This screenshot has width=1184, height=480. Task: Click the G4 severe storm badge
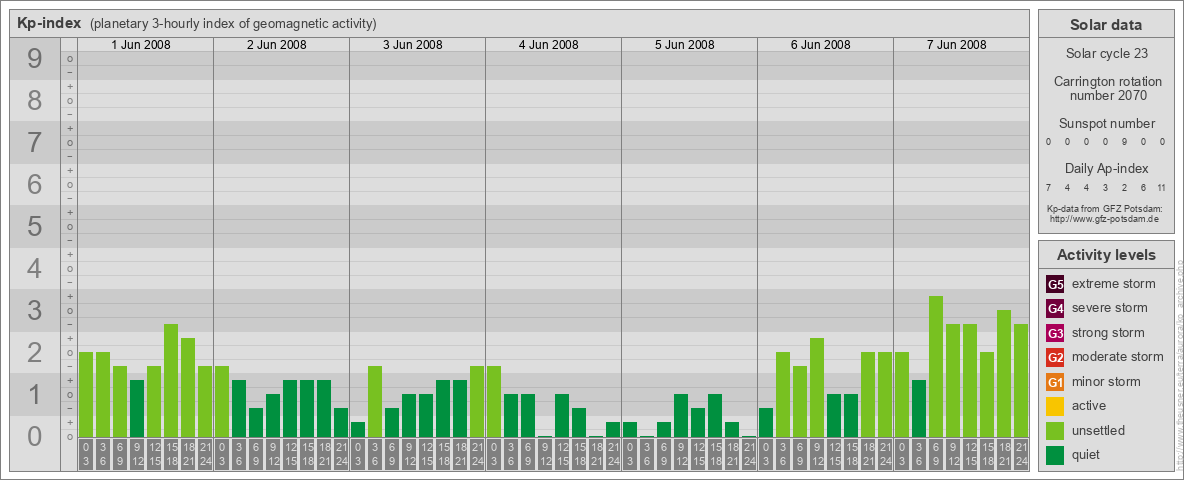pyautogui.click(x=1055, y=309)
